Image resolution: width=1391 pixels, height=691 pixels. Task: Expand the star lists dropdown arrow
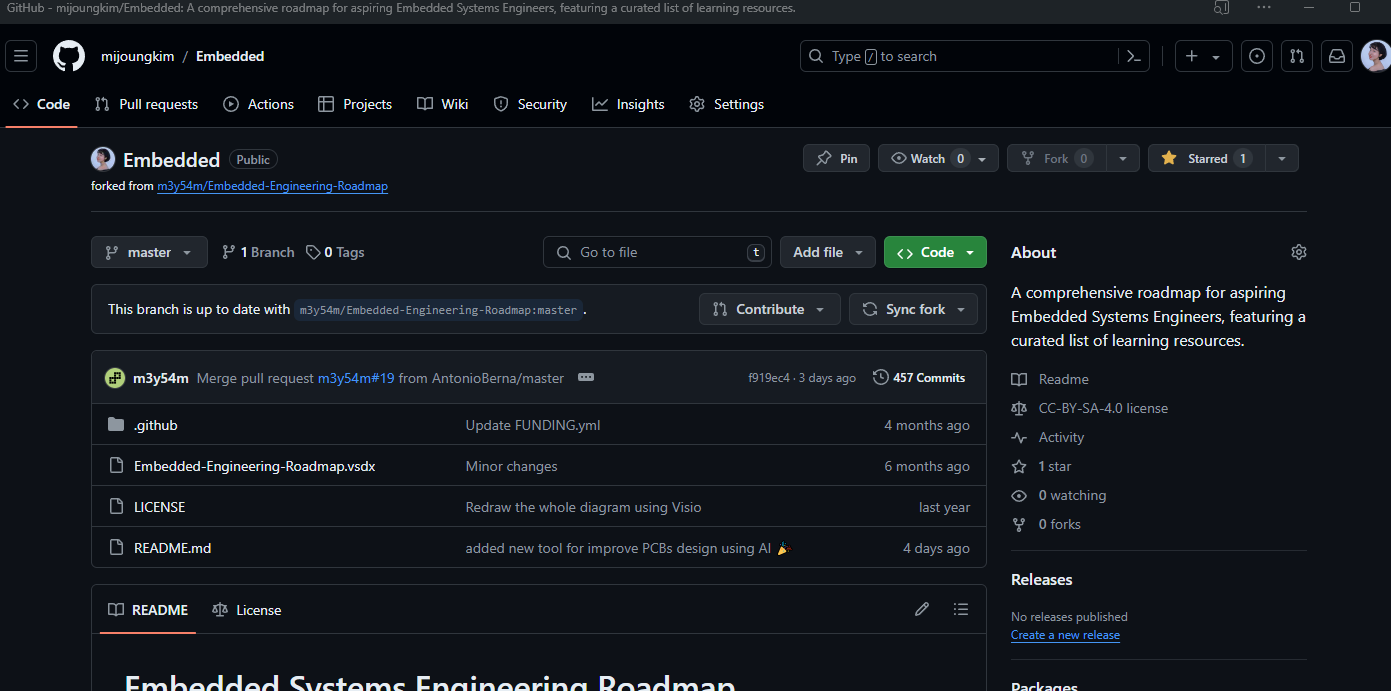pyautogui.click(x=1282, y=158)
